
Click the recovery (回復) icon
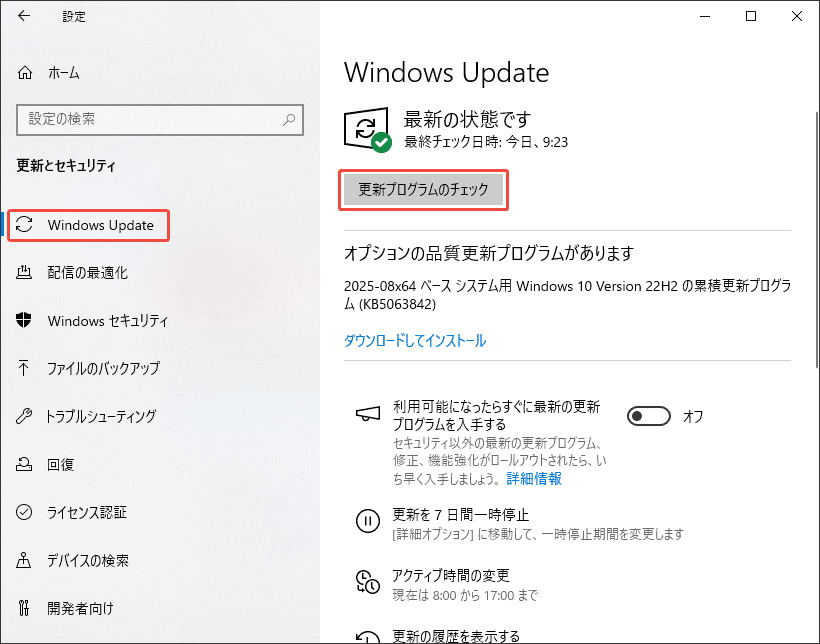[24, 464]
